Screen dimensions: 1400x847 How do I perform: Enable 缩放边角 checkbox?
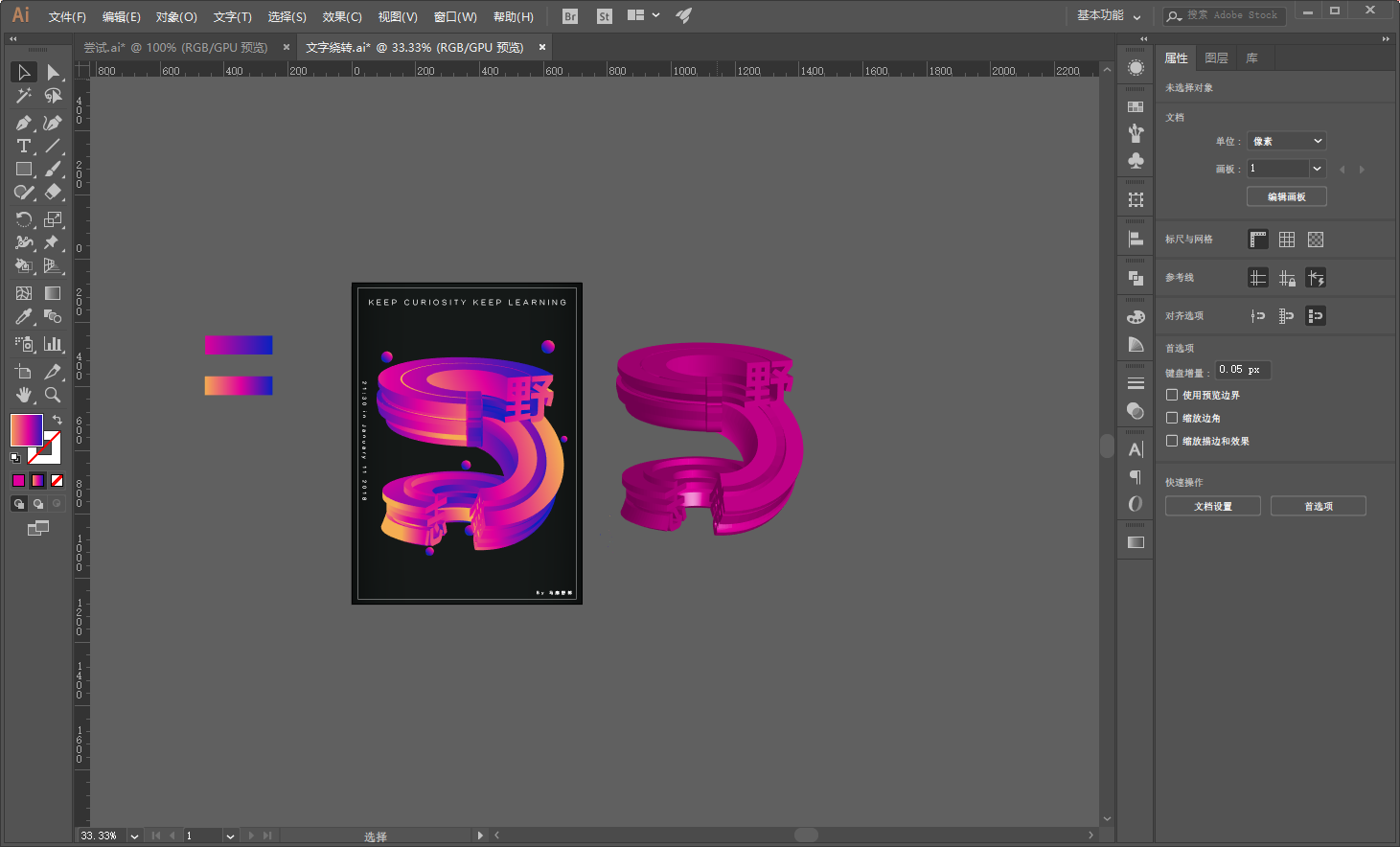coord(1172,418)
